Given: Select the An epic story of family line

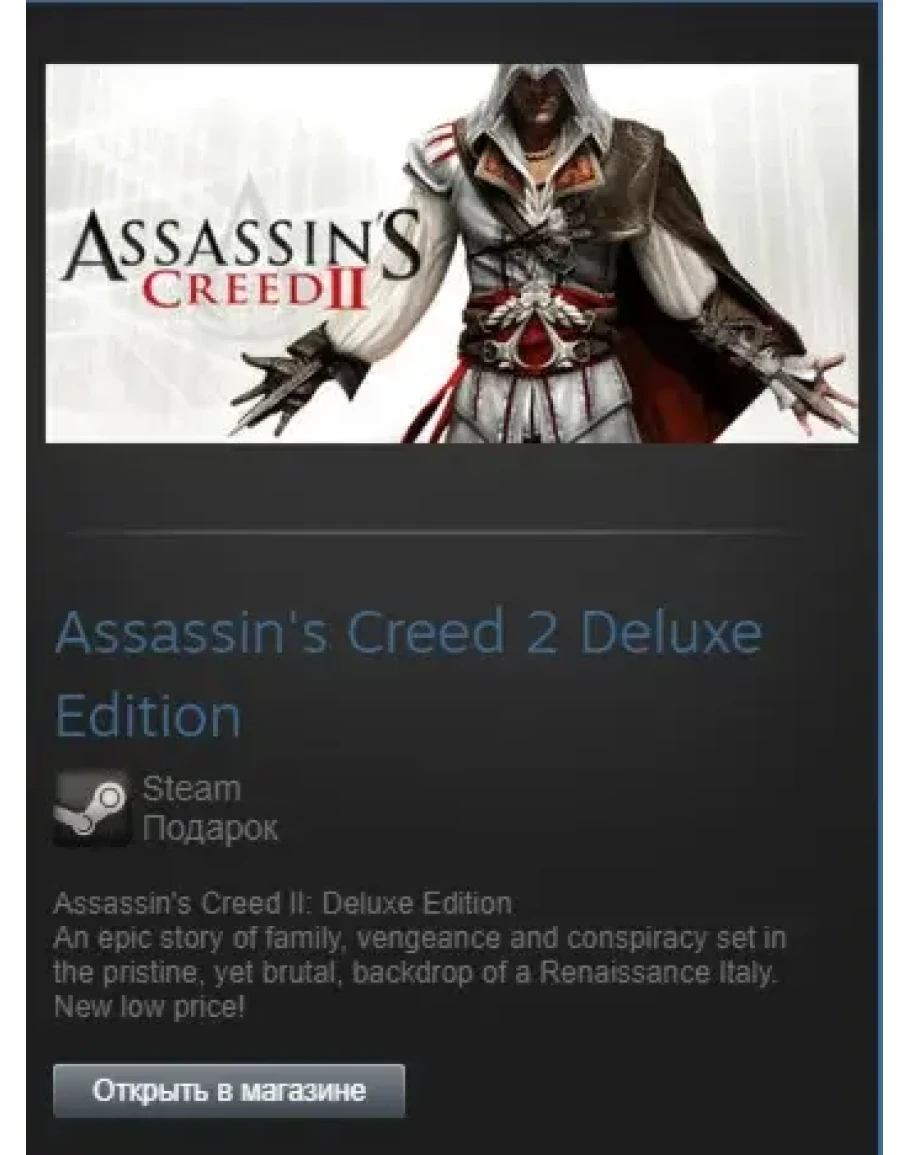Looking at the screenshot, I should [420, 938].
